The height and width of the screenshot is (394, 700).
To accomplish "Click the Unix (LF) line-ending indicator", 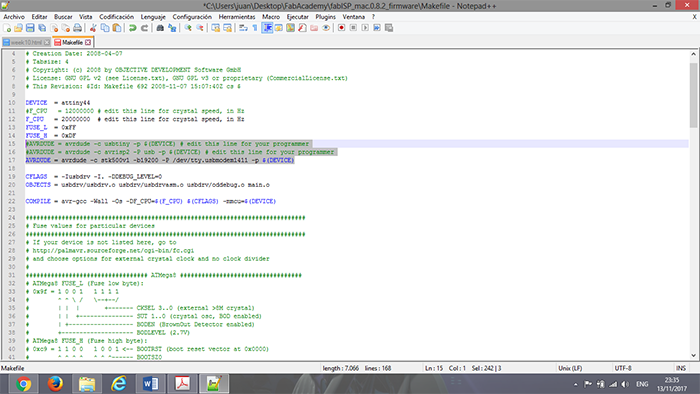I will point(570,368).
